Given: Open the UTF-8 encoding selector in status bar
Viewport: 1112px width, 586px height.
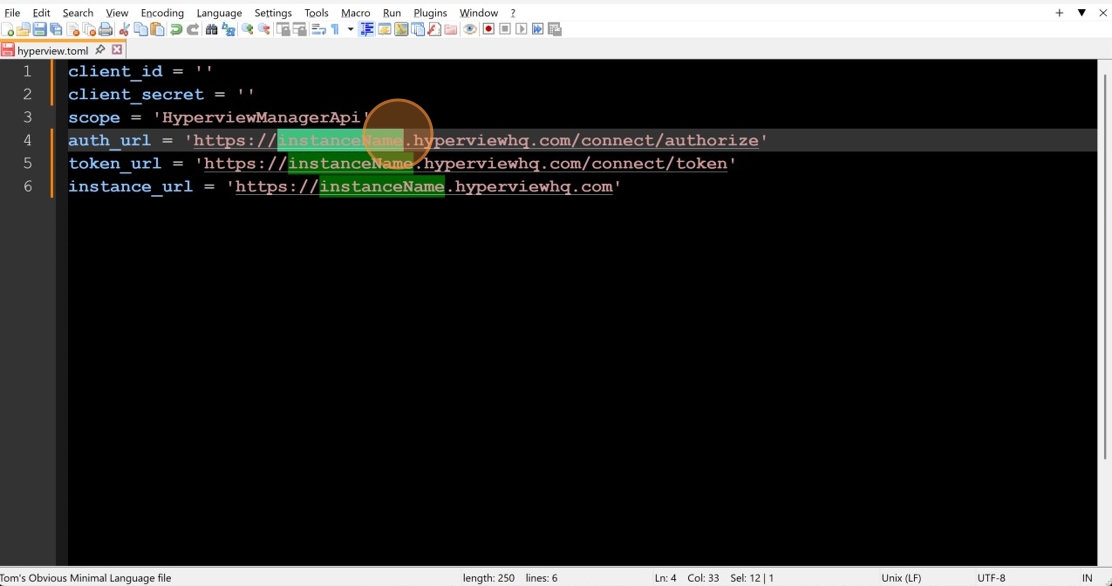Looking at the screenshot, I should (991, 578).
